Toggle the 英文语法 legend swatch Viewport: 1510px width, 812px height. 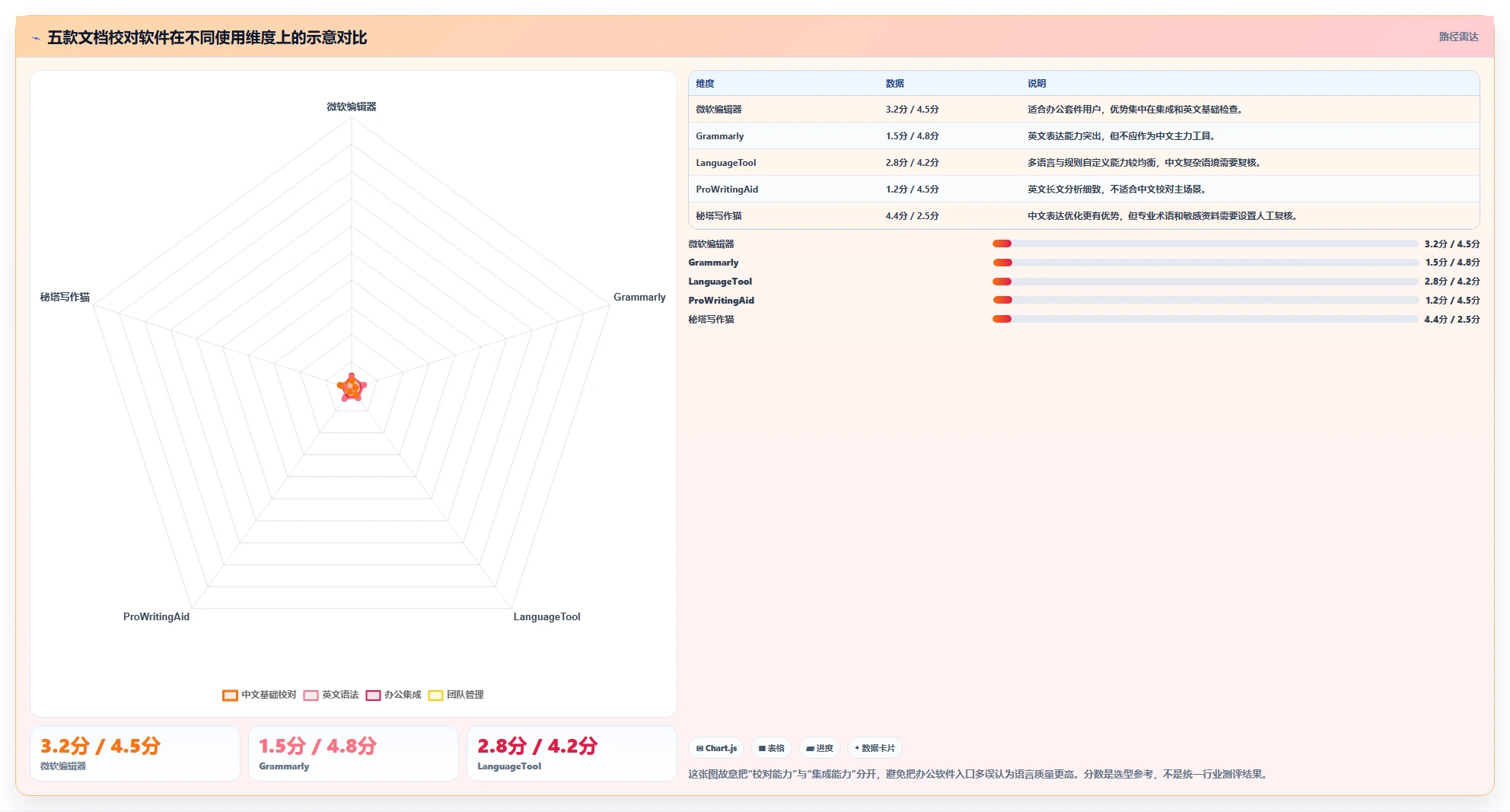coord(311,695)
